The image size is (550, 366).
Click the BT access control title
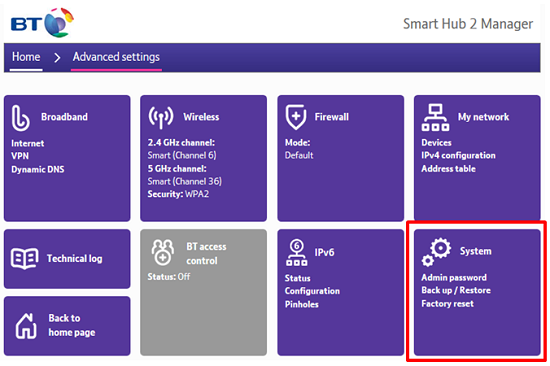[206, 254]
